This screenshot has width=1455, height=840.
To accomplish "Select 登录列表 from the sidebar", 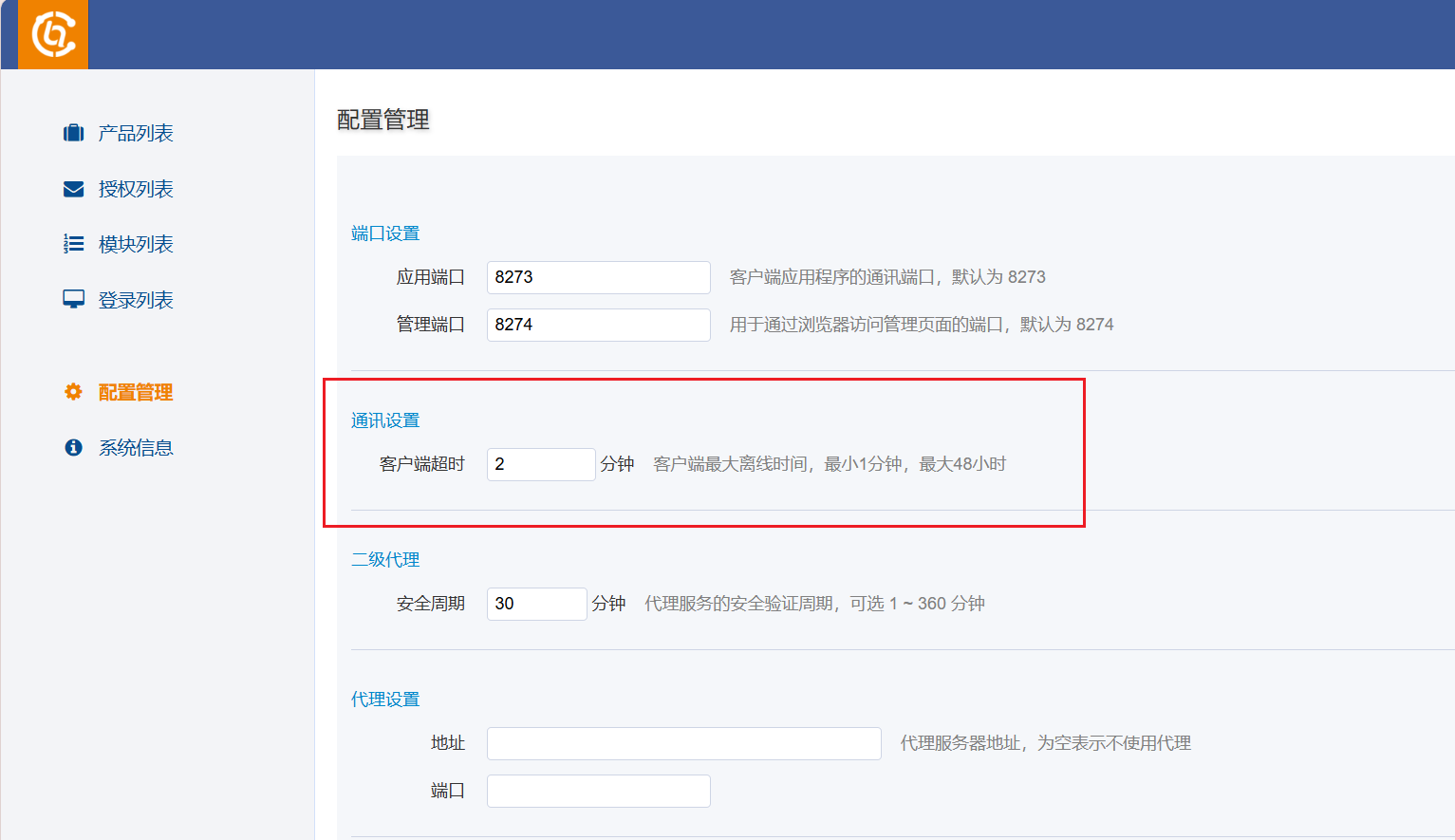I will tap(136, 300).
